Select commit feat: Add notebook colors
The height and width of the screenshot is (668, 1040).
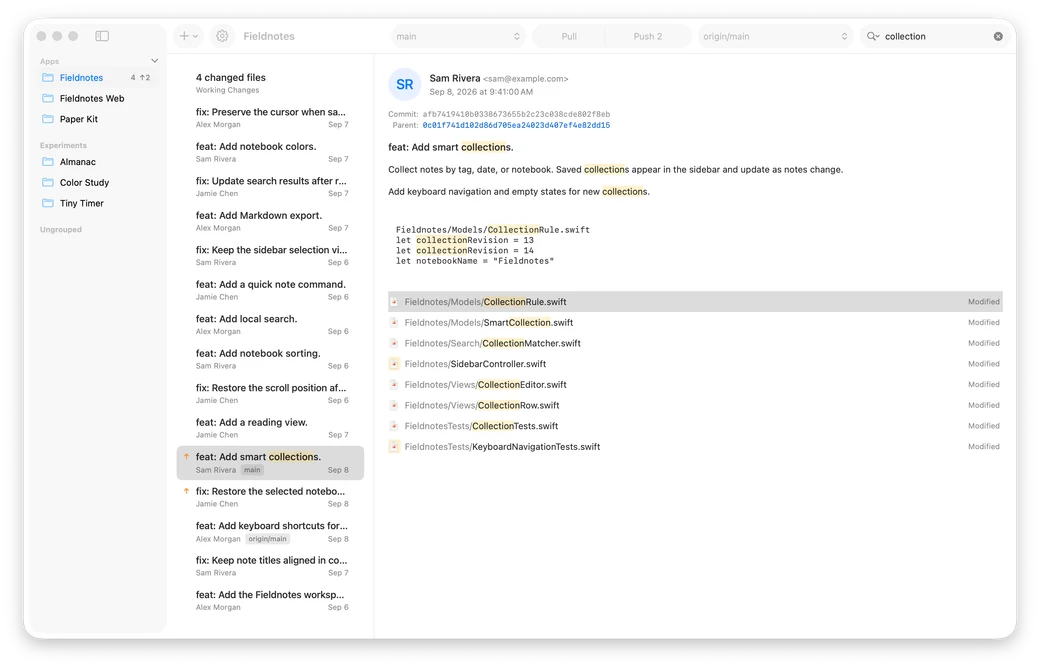(x=270, y=152)
